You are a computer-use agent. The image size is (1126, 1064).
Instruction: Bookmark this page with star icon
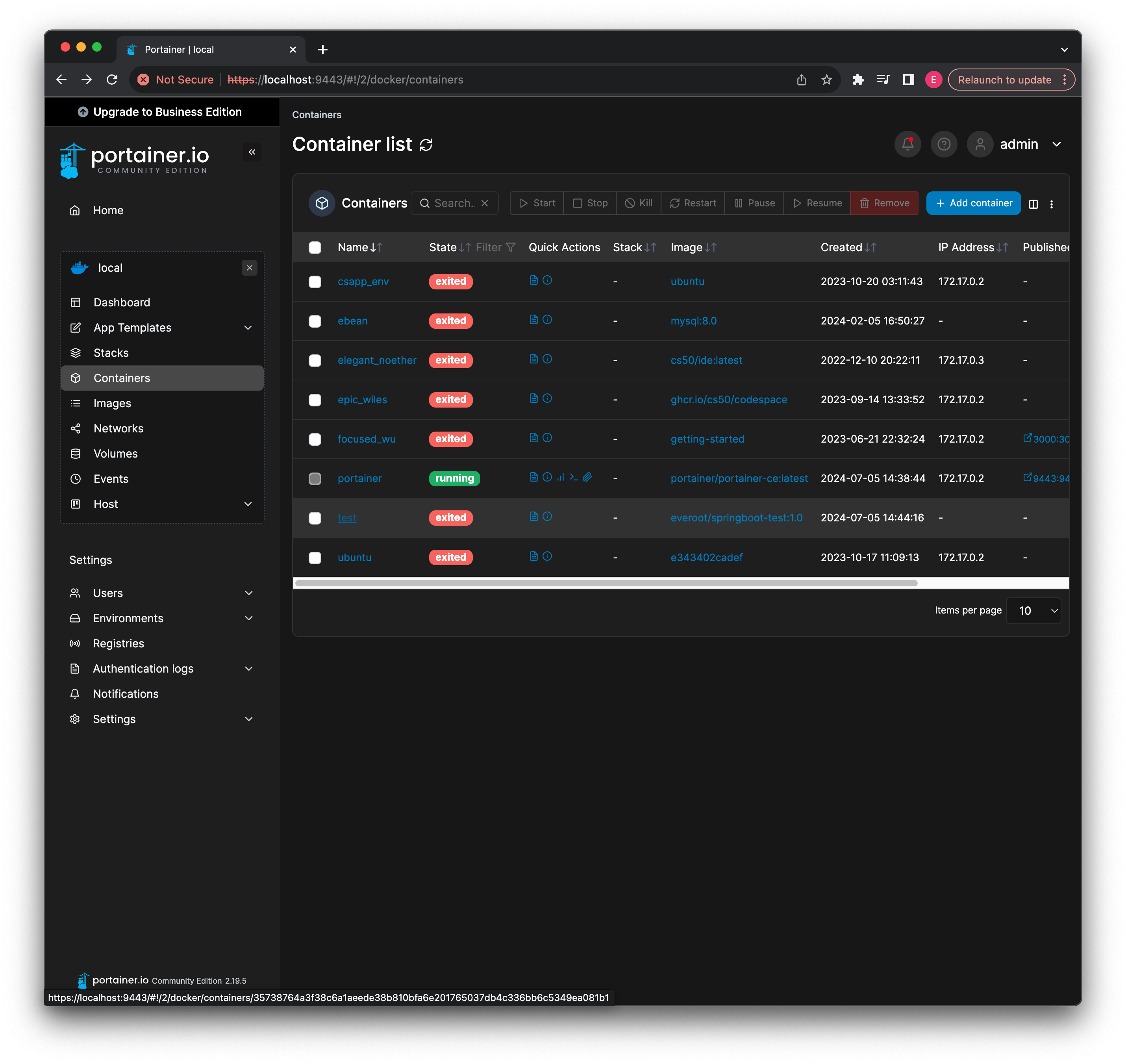pos(827,80)
